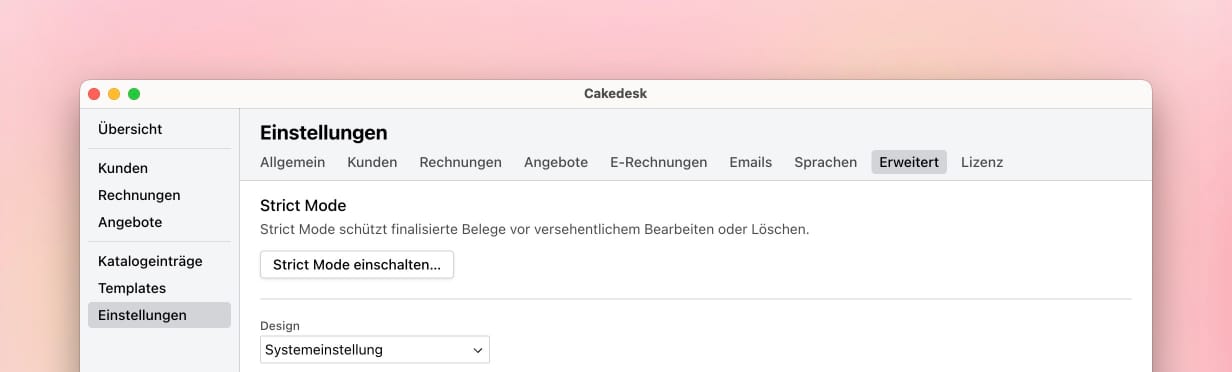Switch to the Allgemein tab
This screenshot has height=372, width=1232.
tap(292, 162)
